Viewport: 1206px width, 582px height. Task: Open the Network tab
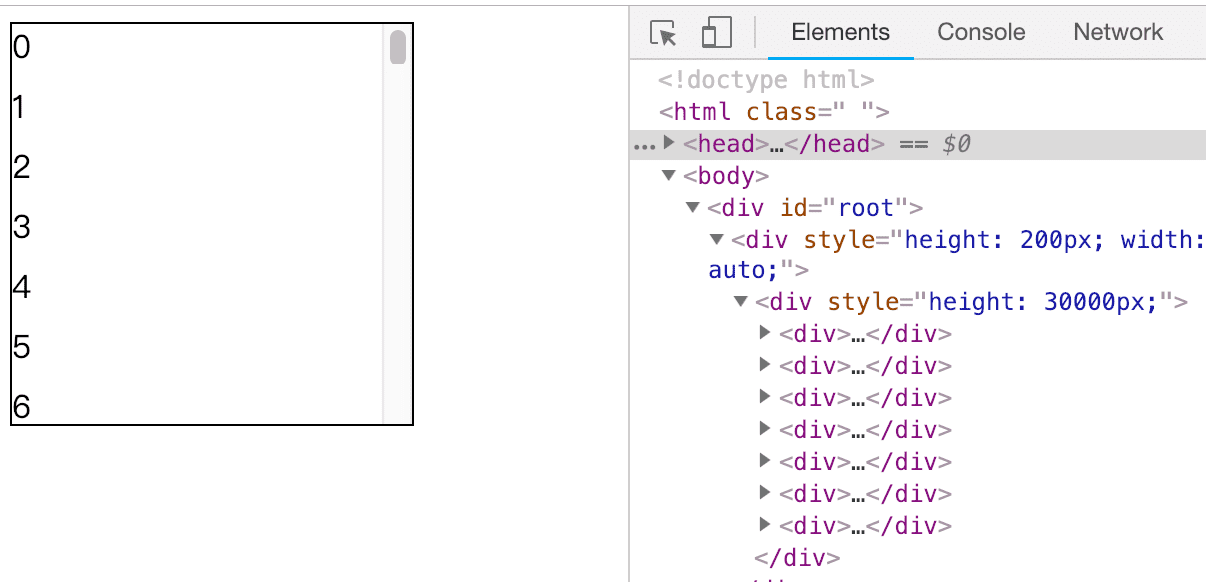coord(1118,32)
